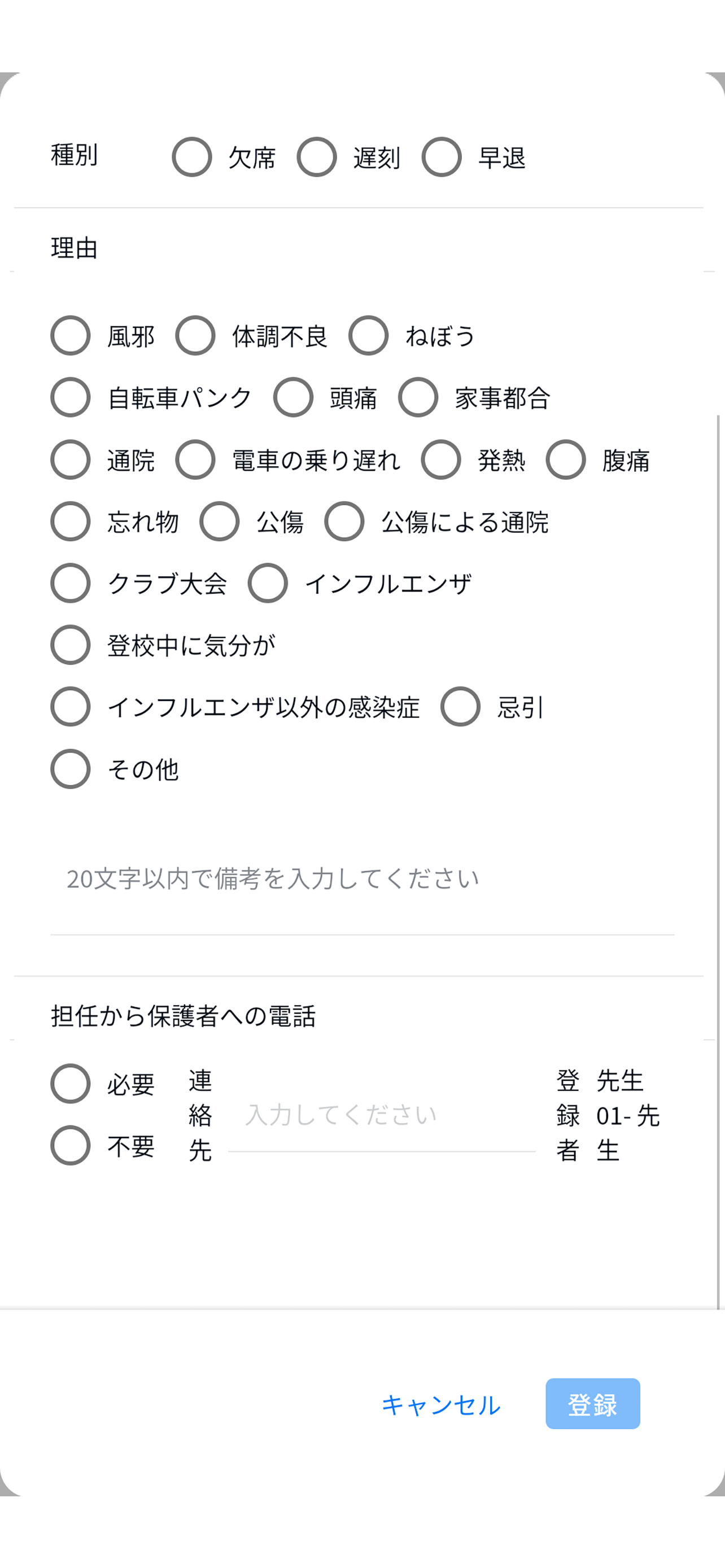Select 家事都合 as the reason

tap(418, 398)
